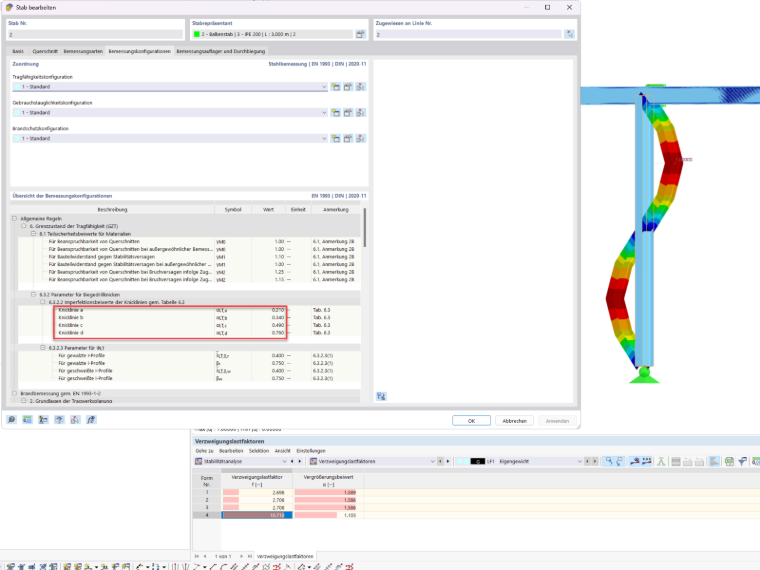
Task: Click the search icon at dialog bottom left
Action: tap(12, 420)
